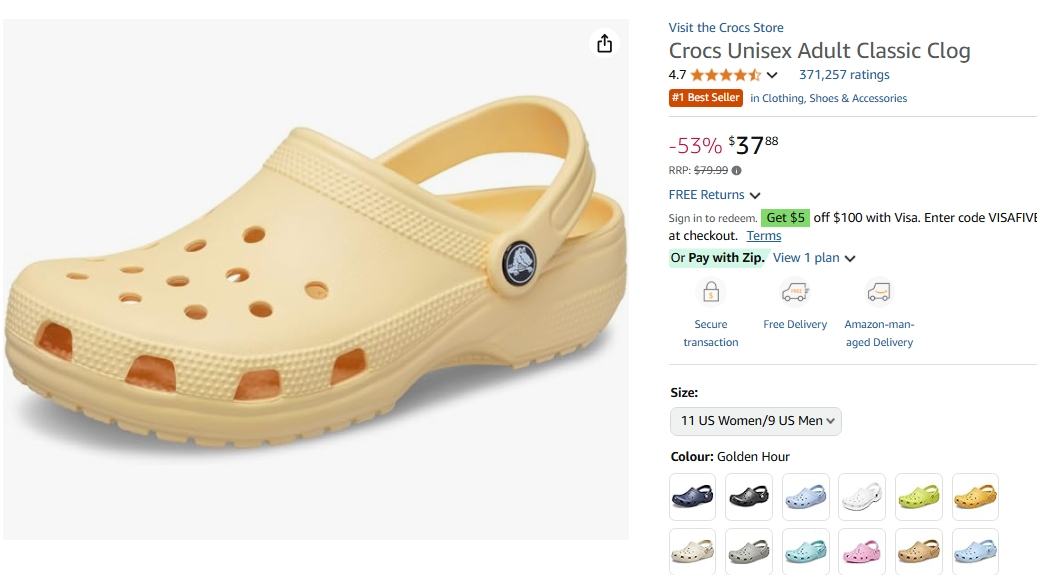
Task: Expand the rating breakdown chevron
Action: point(772,75)
